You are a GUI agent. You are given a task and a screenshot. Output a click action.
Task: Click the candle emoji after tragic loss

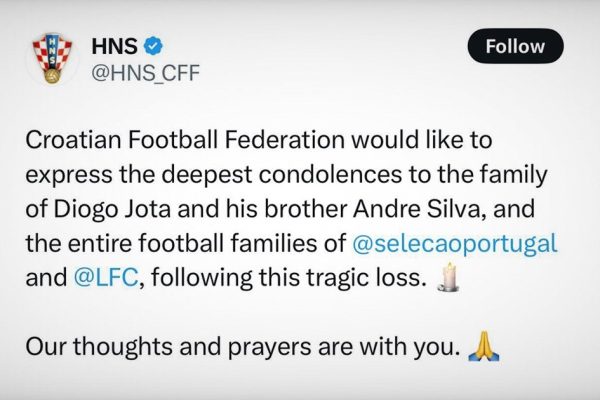pyautogui.click(x=448, y=277)
